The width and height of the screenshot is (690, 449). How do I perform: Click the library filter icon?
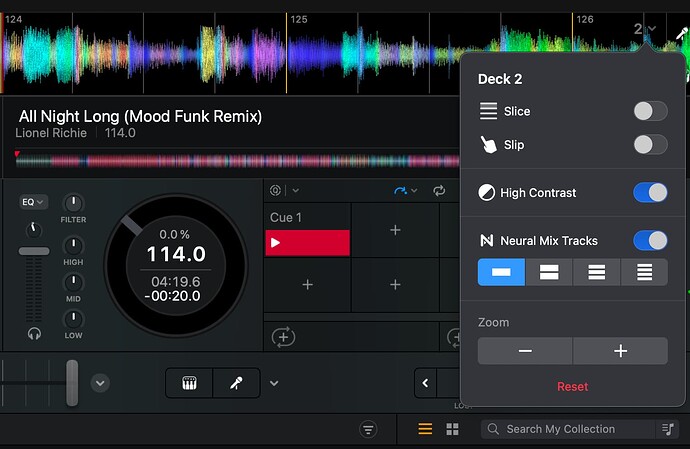tap(369, 429)
